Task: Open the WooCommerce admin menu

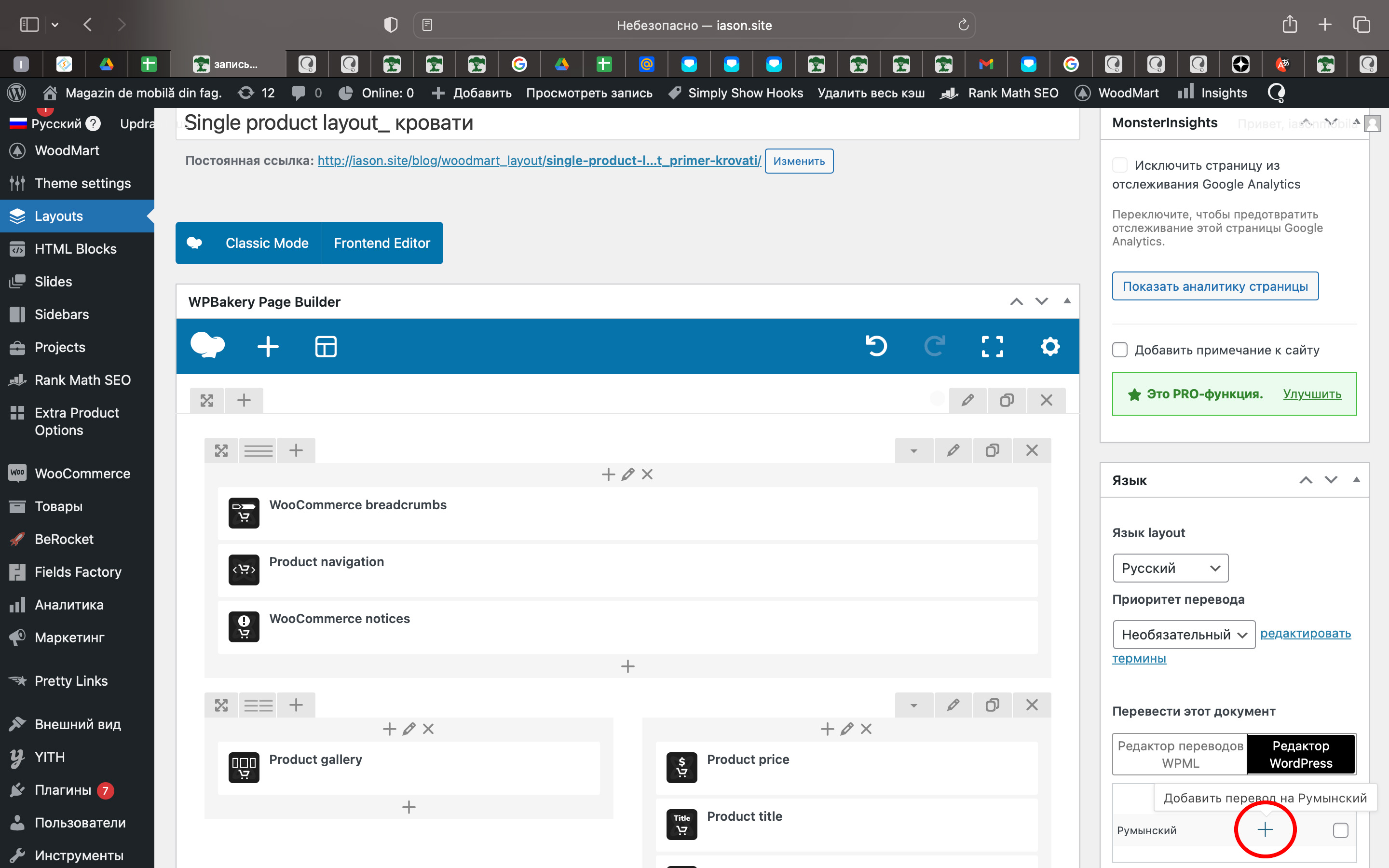Action: 77,474
